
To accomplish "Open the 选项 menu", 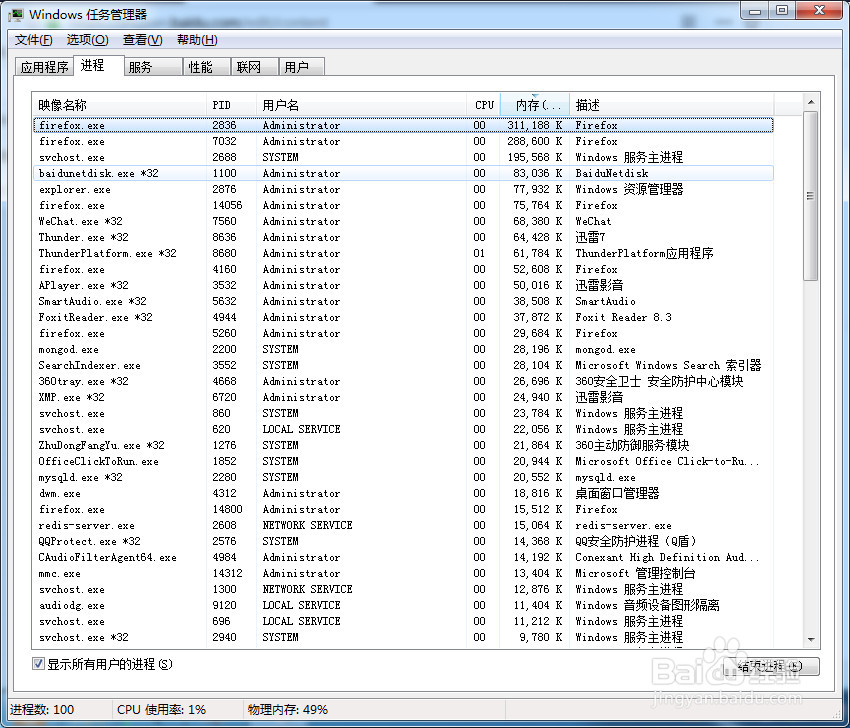I will tap(87, 40).
